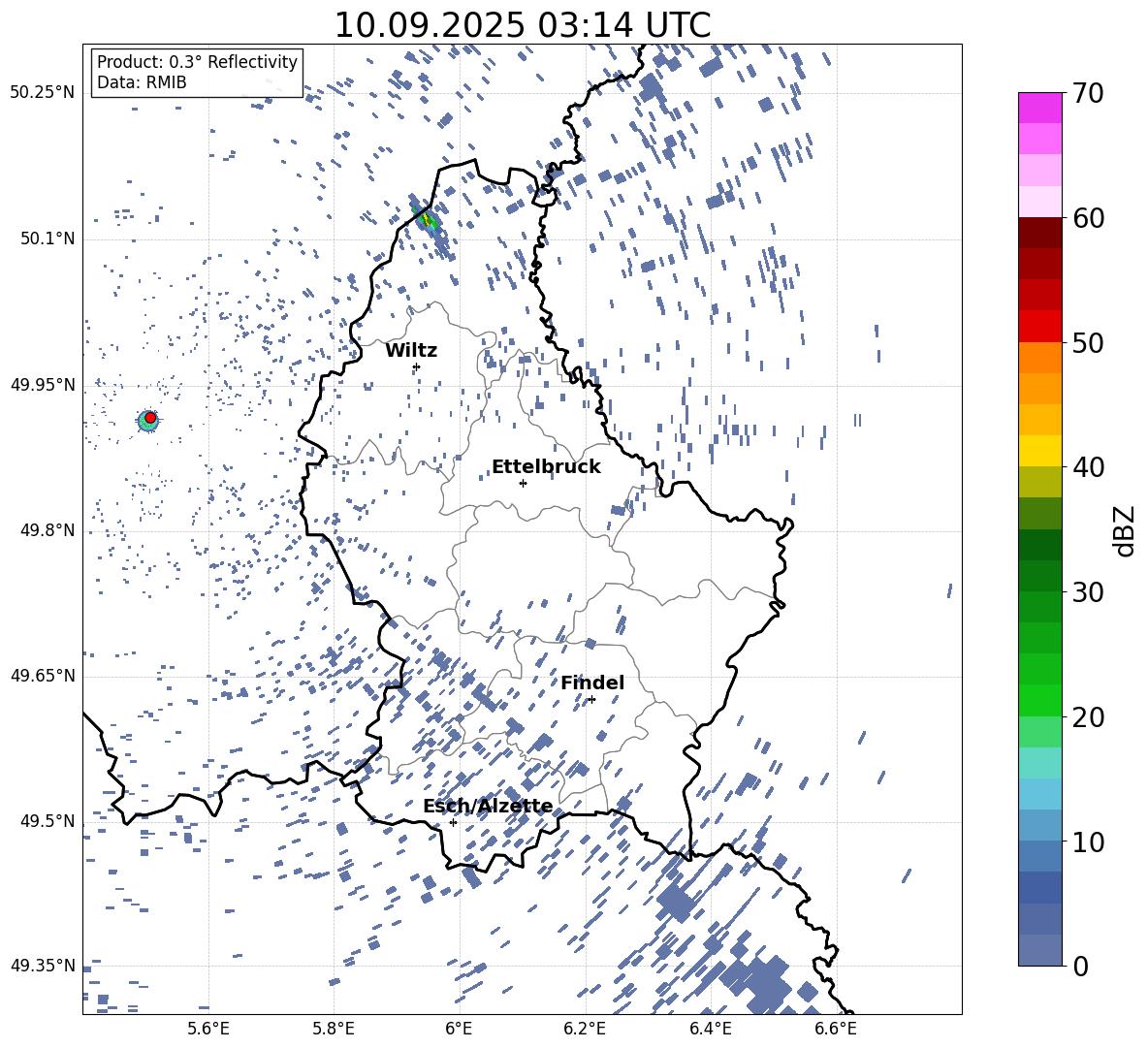Click the 40 colorbar tick label
The image size is (1148, 1048).
tap(1088, 467)
